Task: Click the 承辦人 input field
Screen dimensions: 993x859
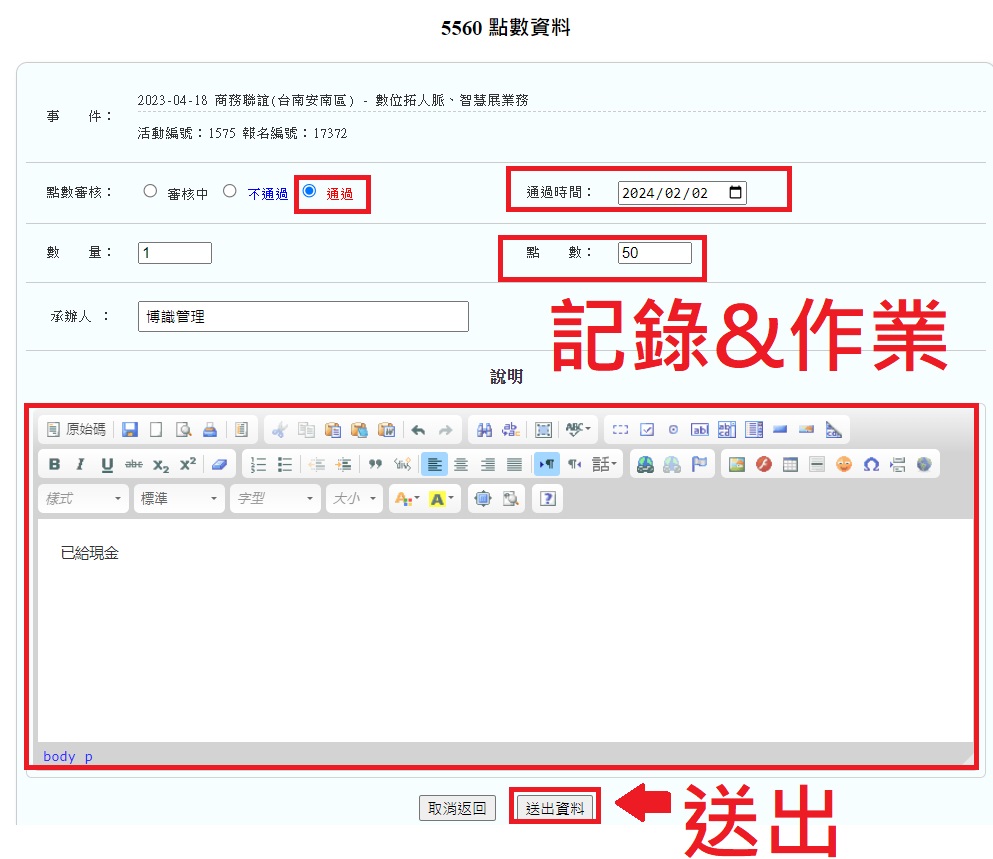Action: point(303,317)
